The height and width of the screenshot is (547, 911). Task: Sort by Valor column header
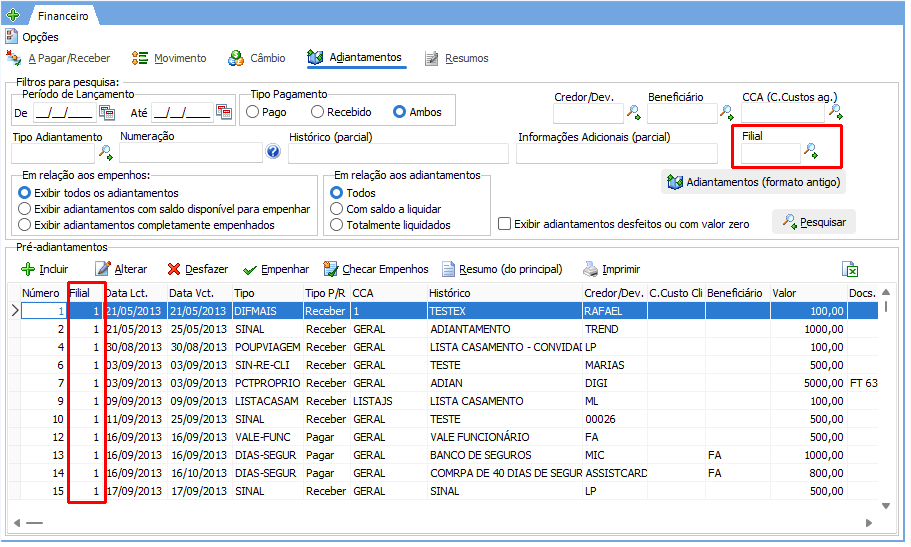click(808, 293)
